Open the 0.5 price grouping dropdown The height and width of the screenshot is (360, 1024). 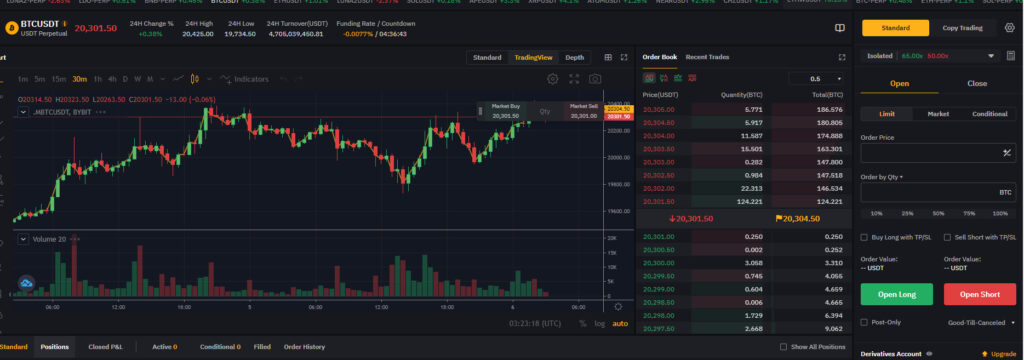coord(817,79)
